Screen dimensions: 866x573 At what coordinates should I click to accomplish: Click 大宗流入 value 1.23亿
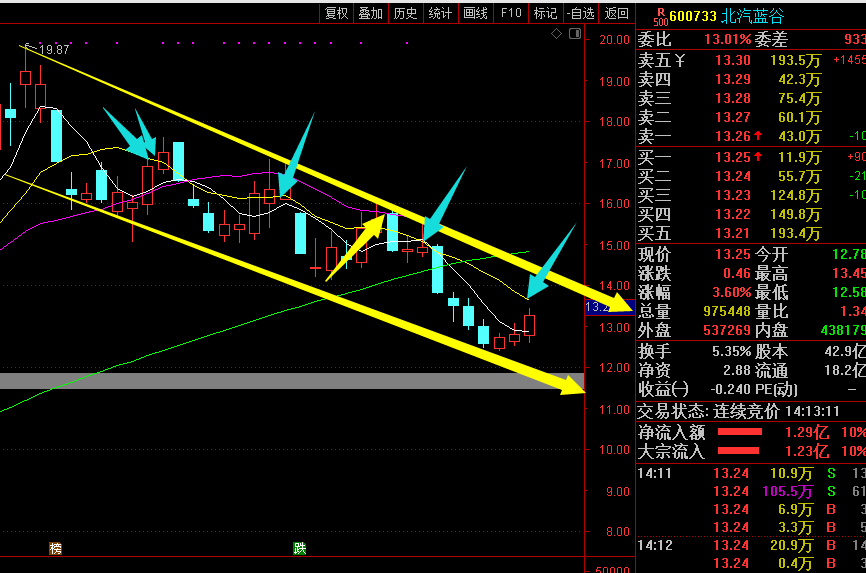pyautogui.click(x=807, y=451)
